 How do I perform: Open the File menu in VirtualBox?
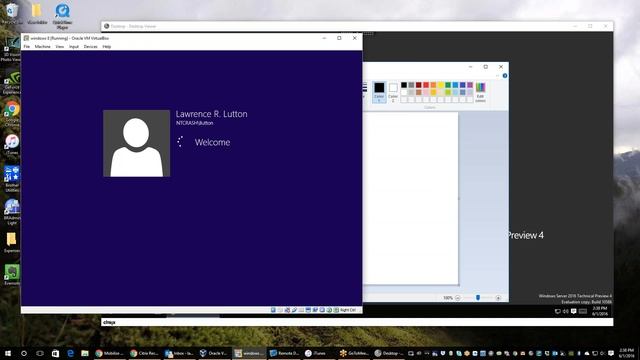coord(27,47)
